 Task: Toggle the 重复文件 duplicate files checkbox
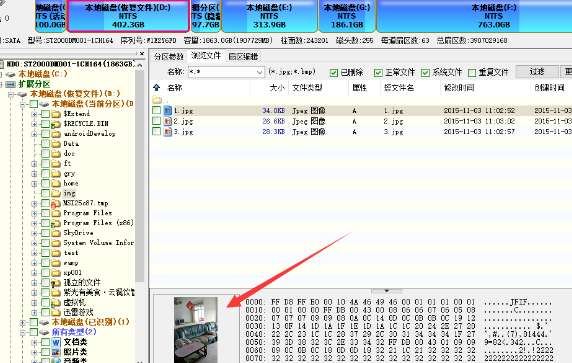click(472, 73)
